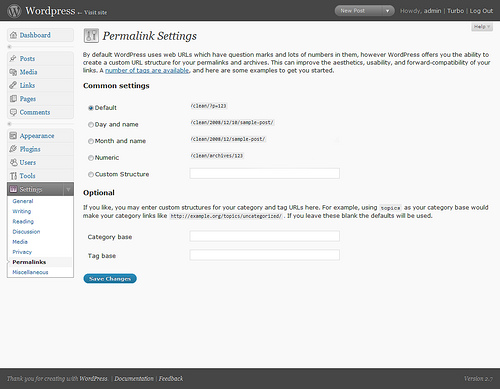Click the Tools icon in sidebar
The height and width of the screenshot is (389, 500).
[13, 176]
